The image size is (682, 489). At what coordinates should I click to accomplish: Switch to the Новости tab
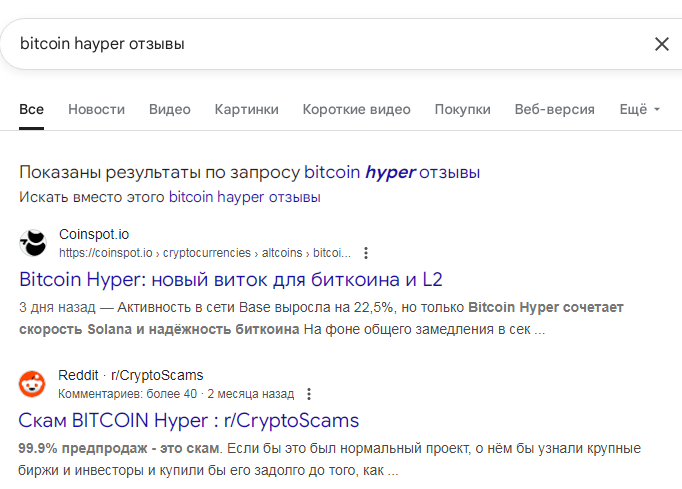96,109
